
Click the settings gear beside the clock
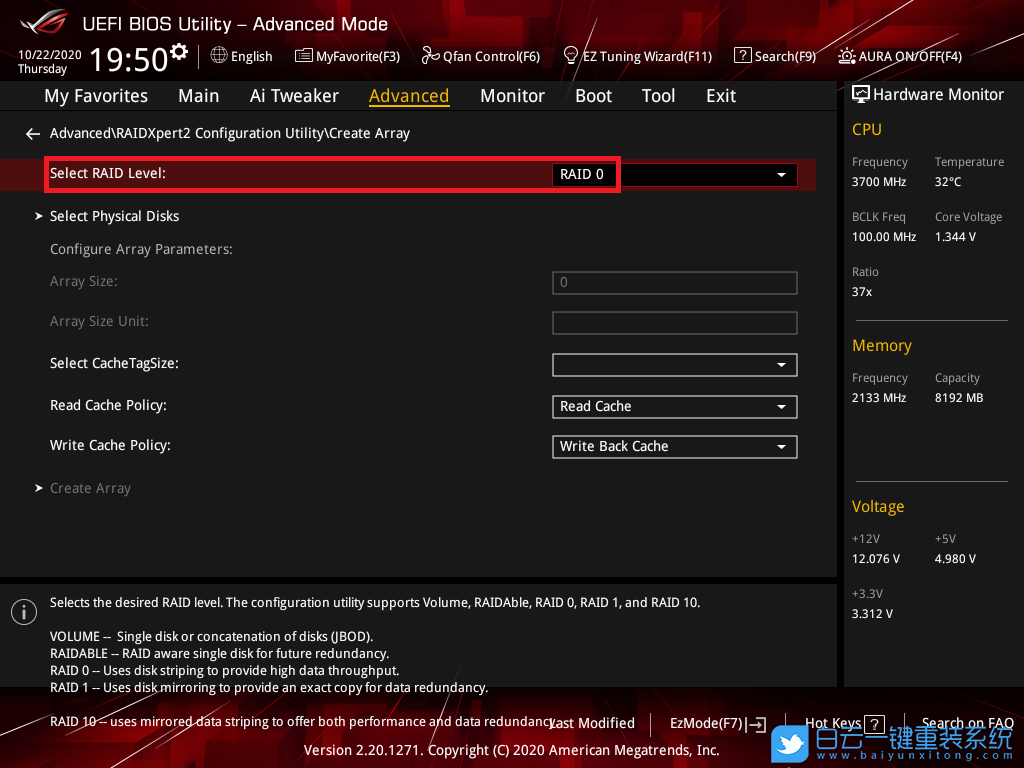click(x=179, y=51)
